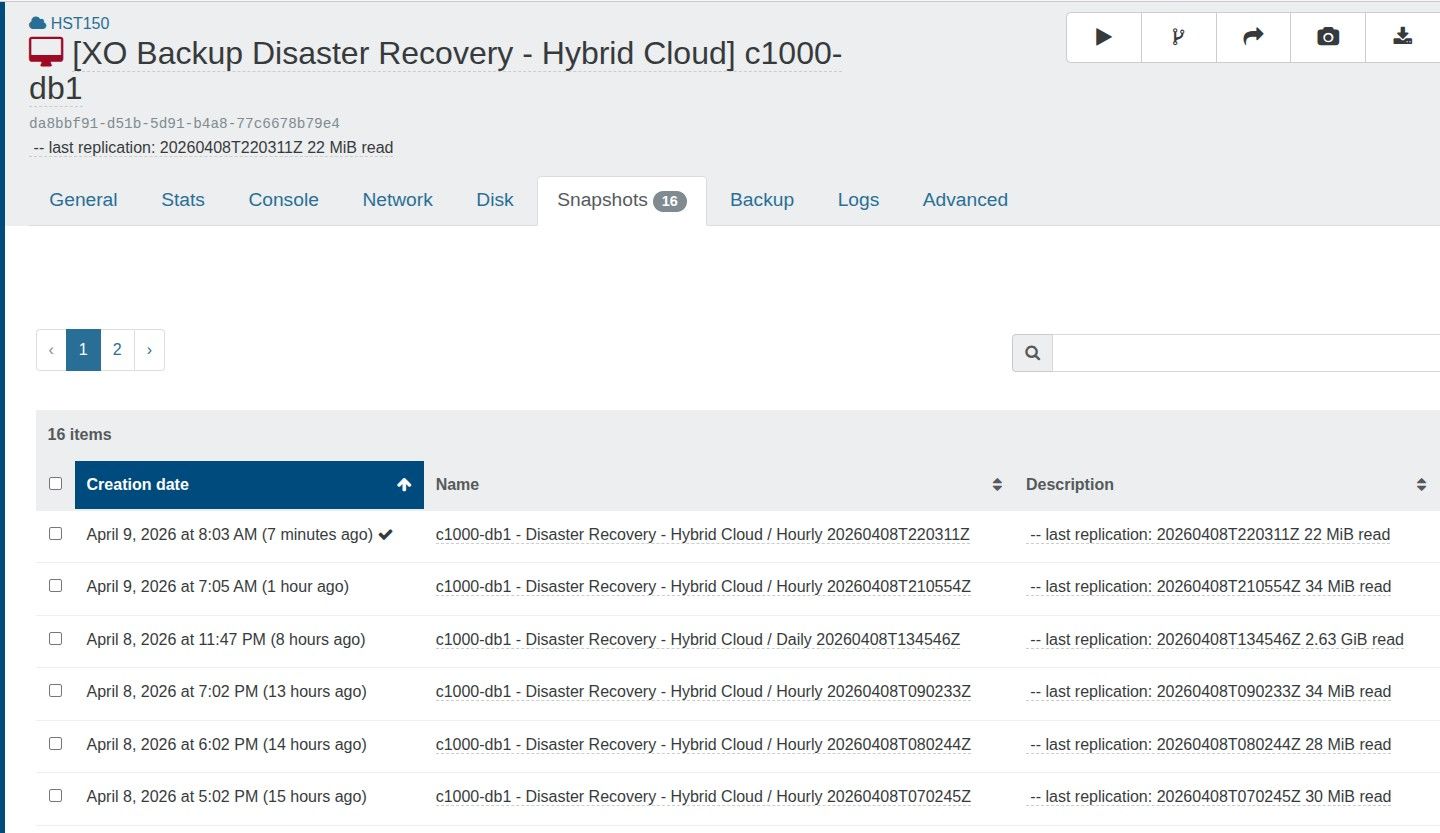The width and height of the screenshot is (1440, 833).
Task: Click the search magnifier icon
Action: (x=1032, y=353)
